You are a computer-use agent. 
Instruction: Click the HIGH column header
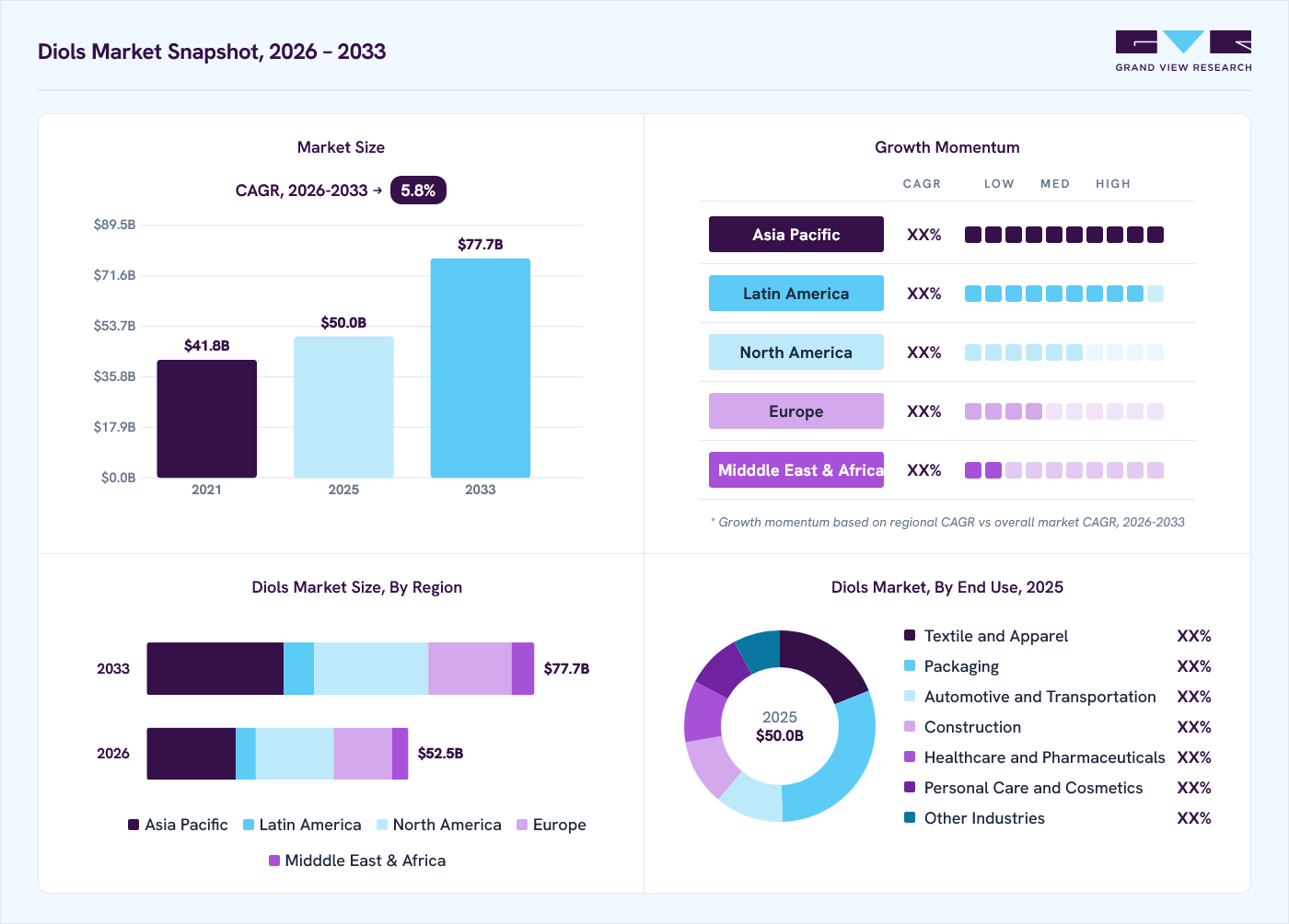click(1113, 184)
